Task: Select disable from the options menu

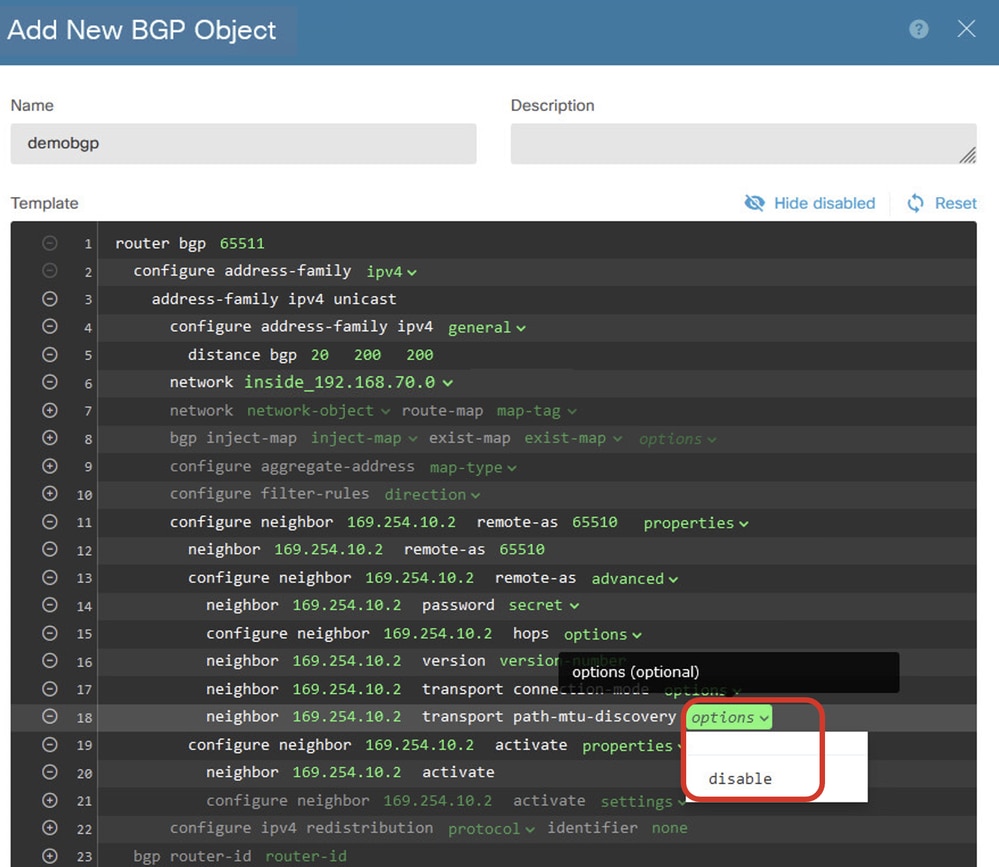Action: point(740,778)
